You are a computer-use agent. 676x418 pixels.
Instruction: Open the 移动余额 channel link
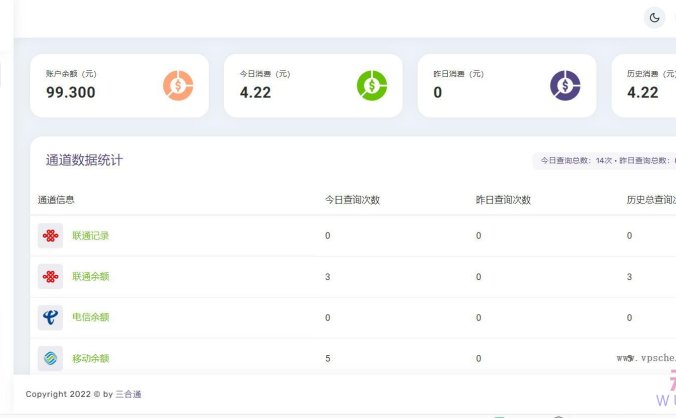(x=91, y=359)
